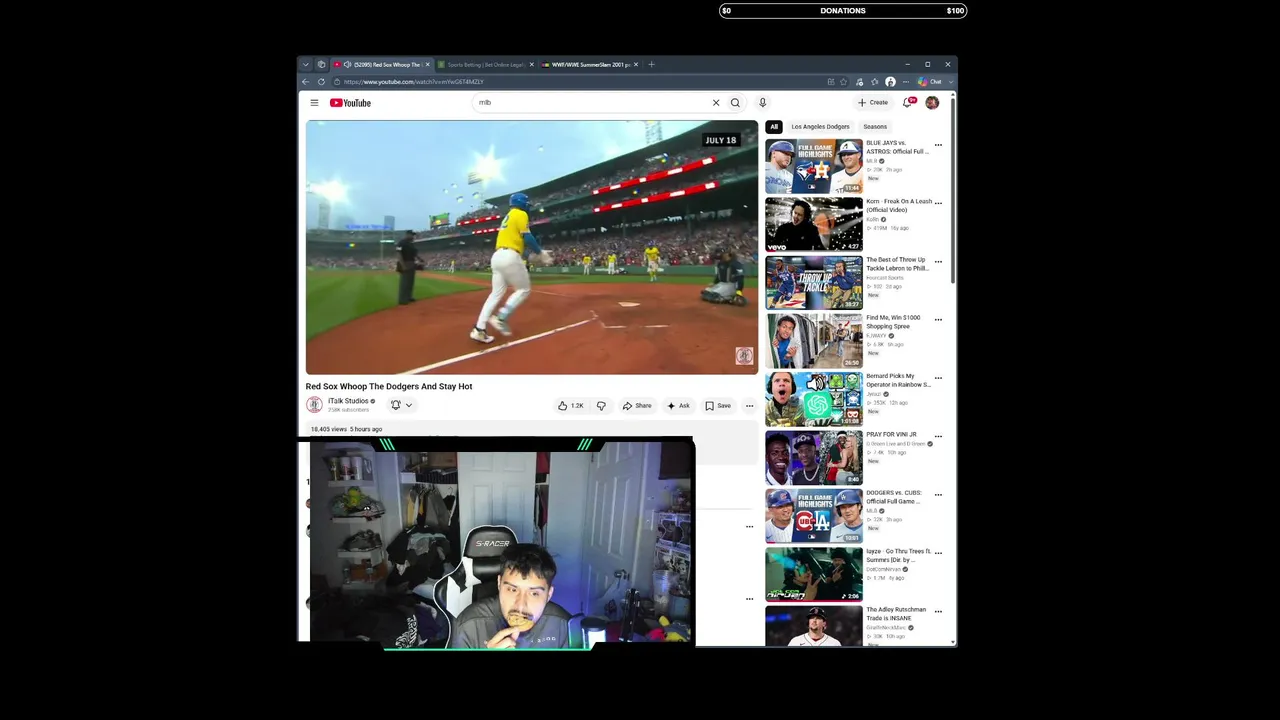Click the DONATIONS goal progress bar
The height and width of the screenshot is (720, 1280).
843,11
